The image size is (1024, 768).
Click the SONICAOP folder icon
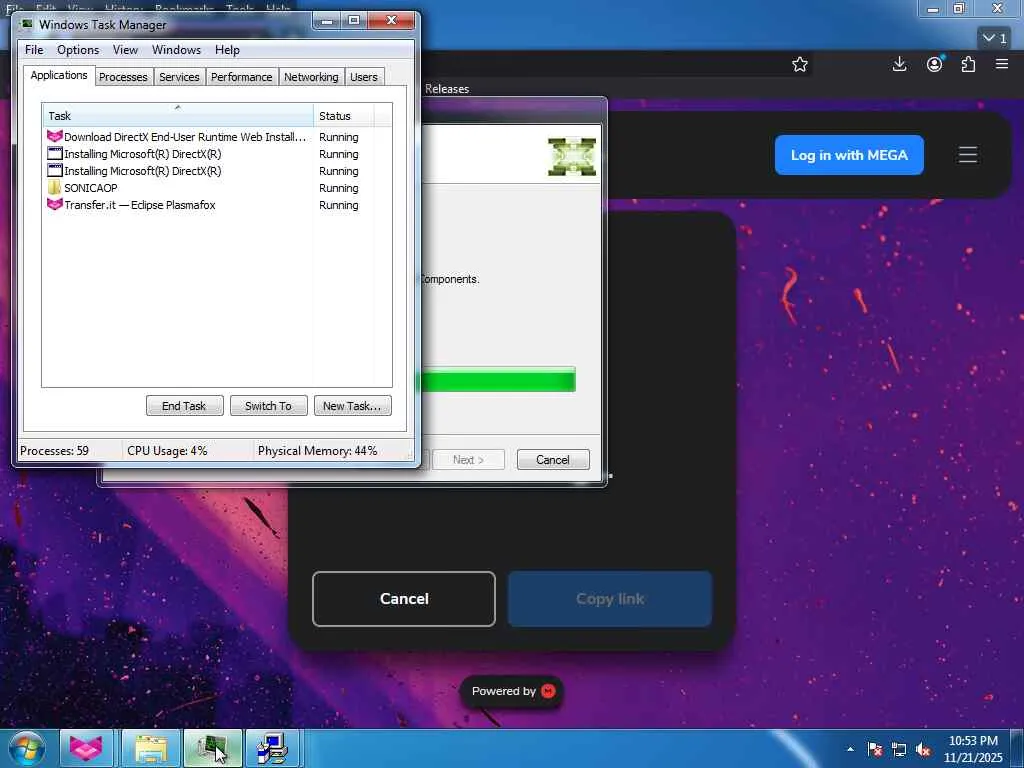[x=54, y=187]
